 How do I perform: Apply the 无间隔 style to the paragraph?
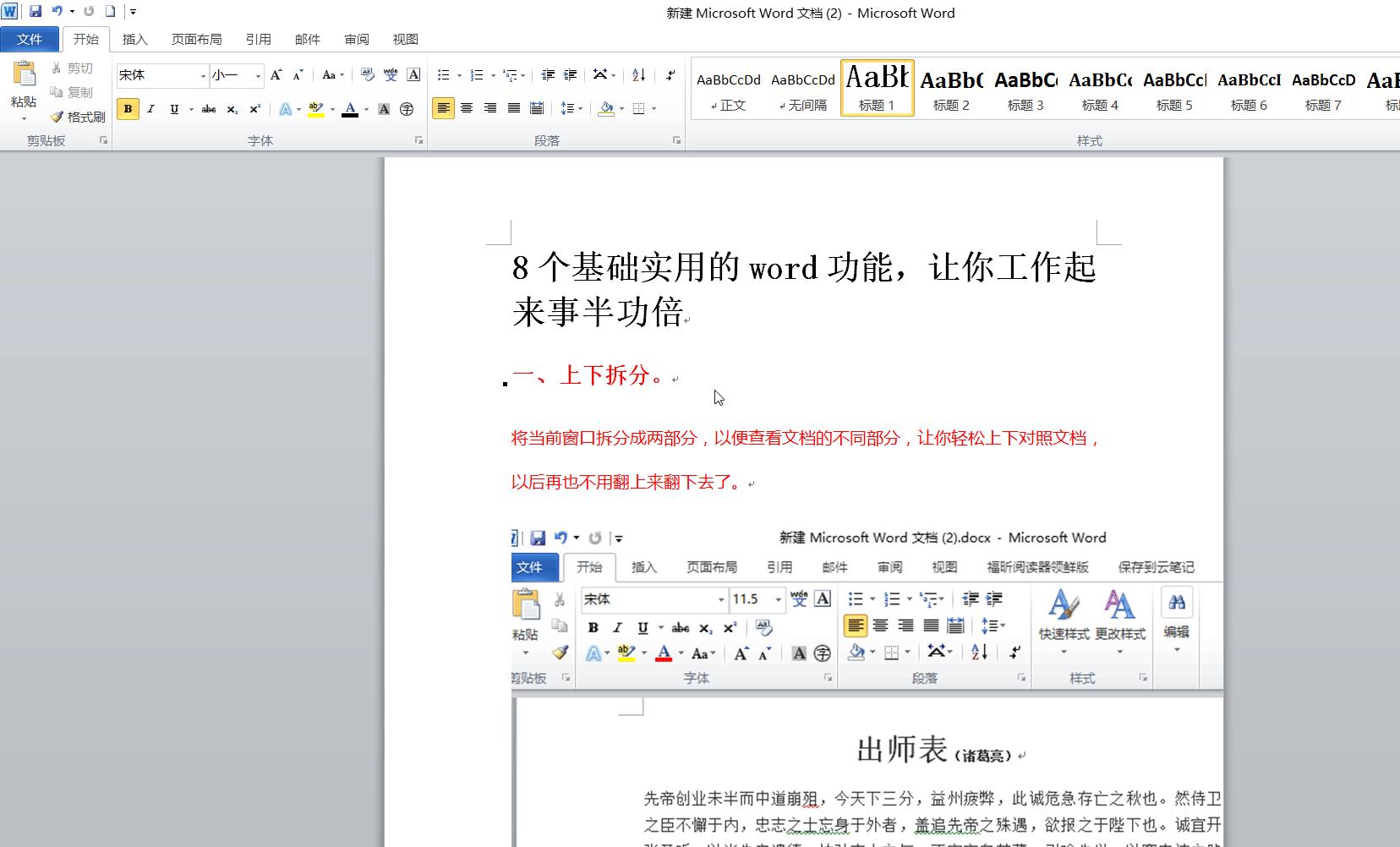point(801,89)
